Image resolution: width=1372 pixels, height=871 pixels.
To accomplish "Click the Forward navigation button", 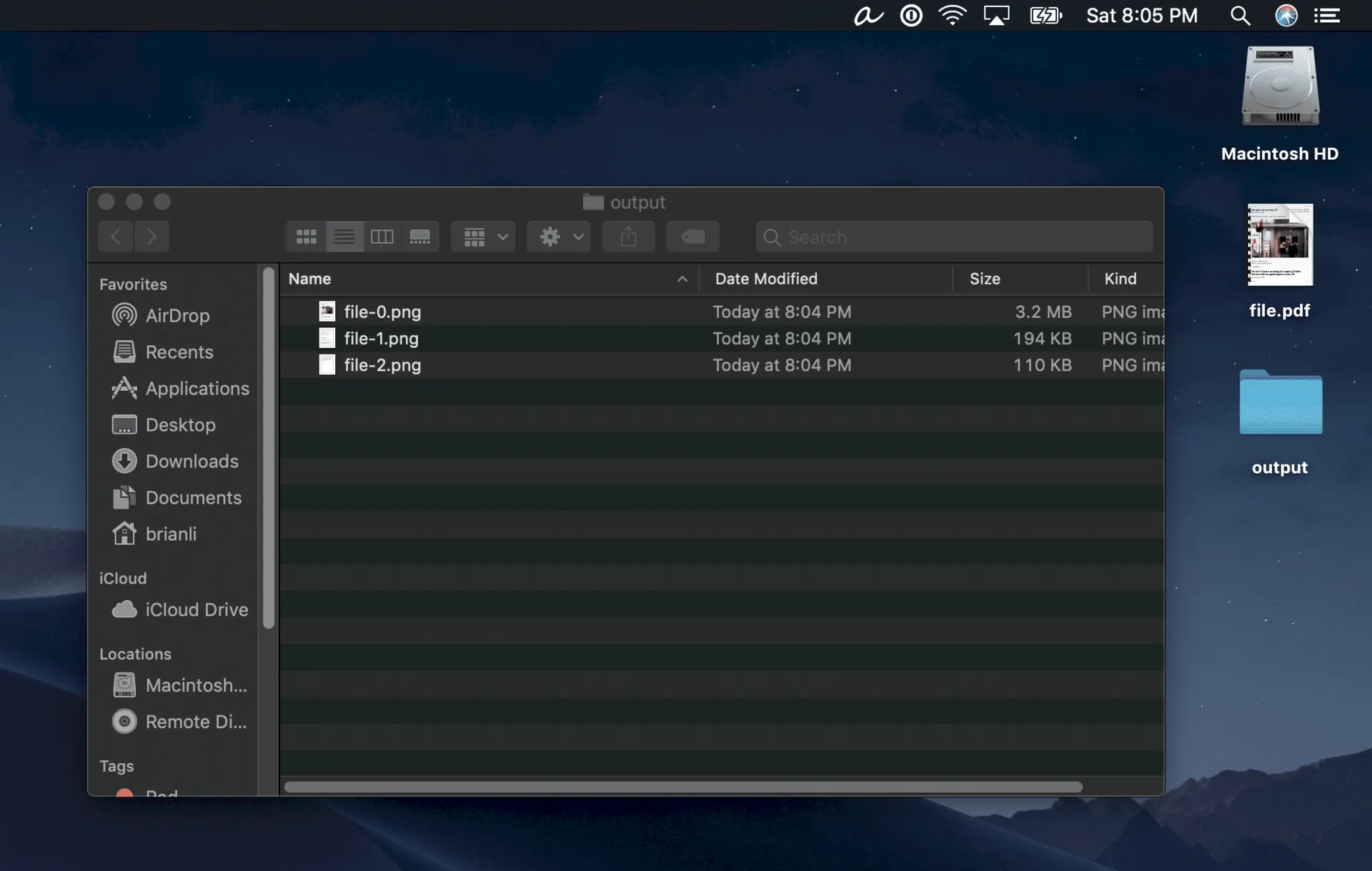I will 152,237.
